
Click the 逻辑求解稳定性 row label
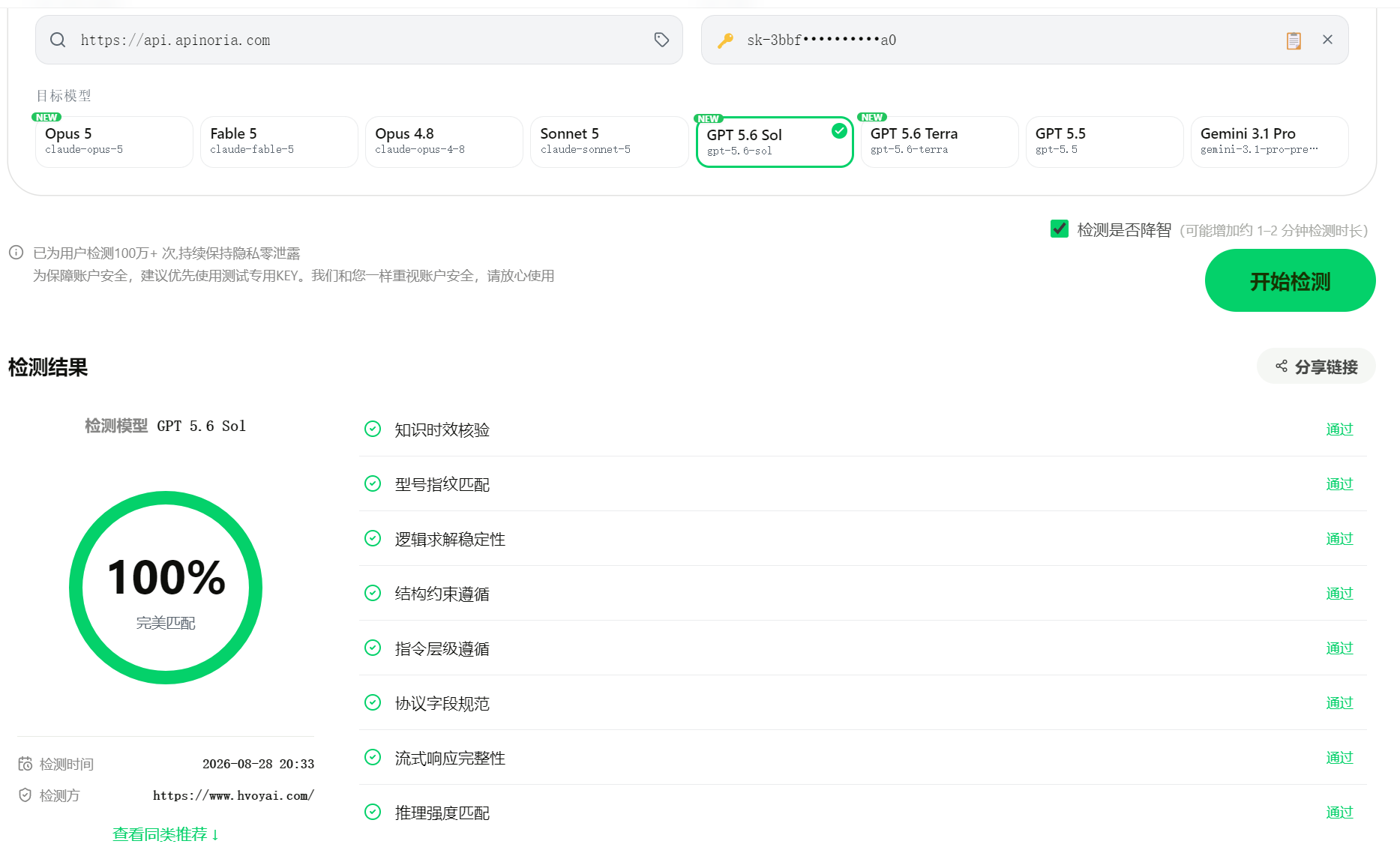450,539
